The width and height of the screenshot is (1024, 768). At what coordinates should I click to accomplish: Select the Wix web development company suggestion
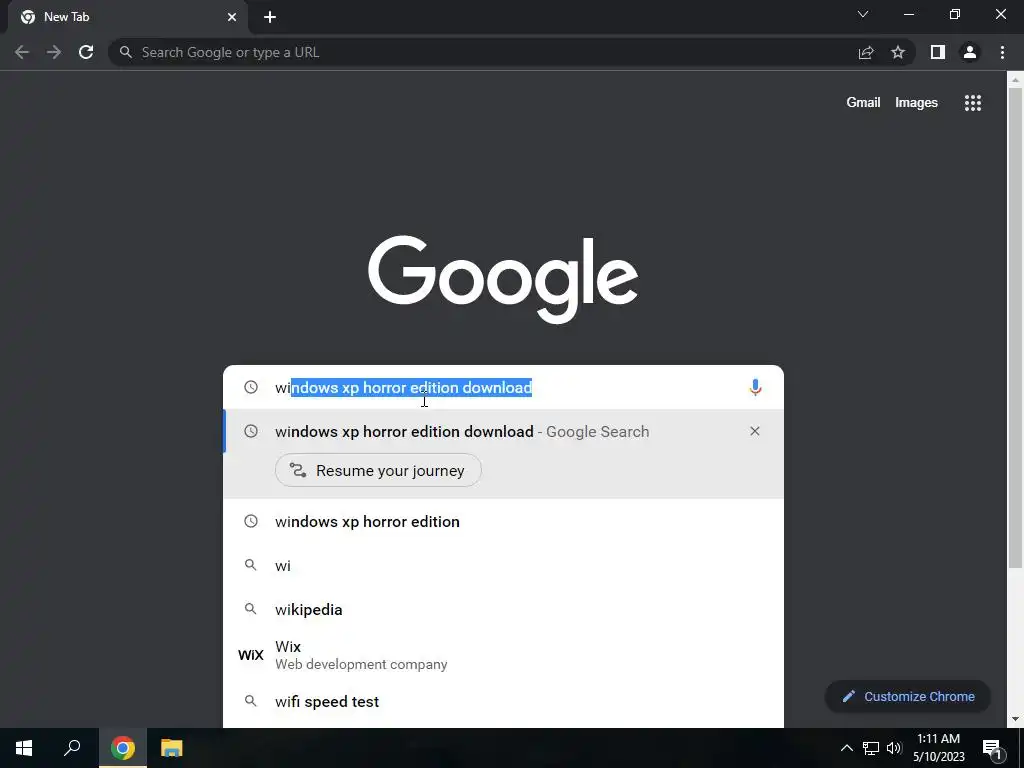tap(504, 655)
